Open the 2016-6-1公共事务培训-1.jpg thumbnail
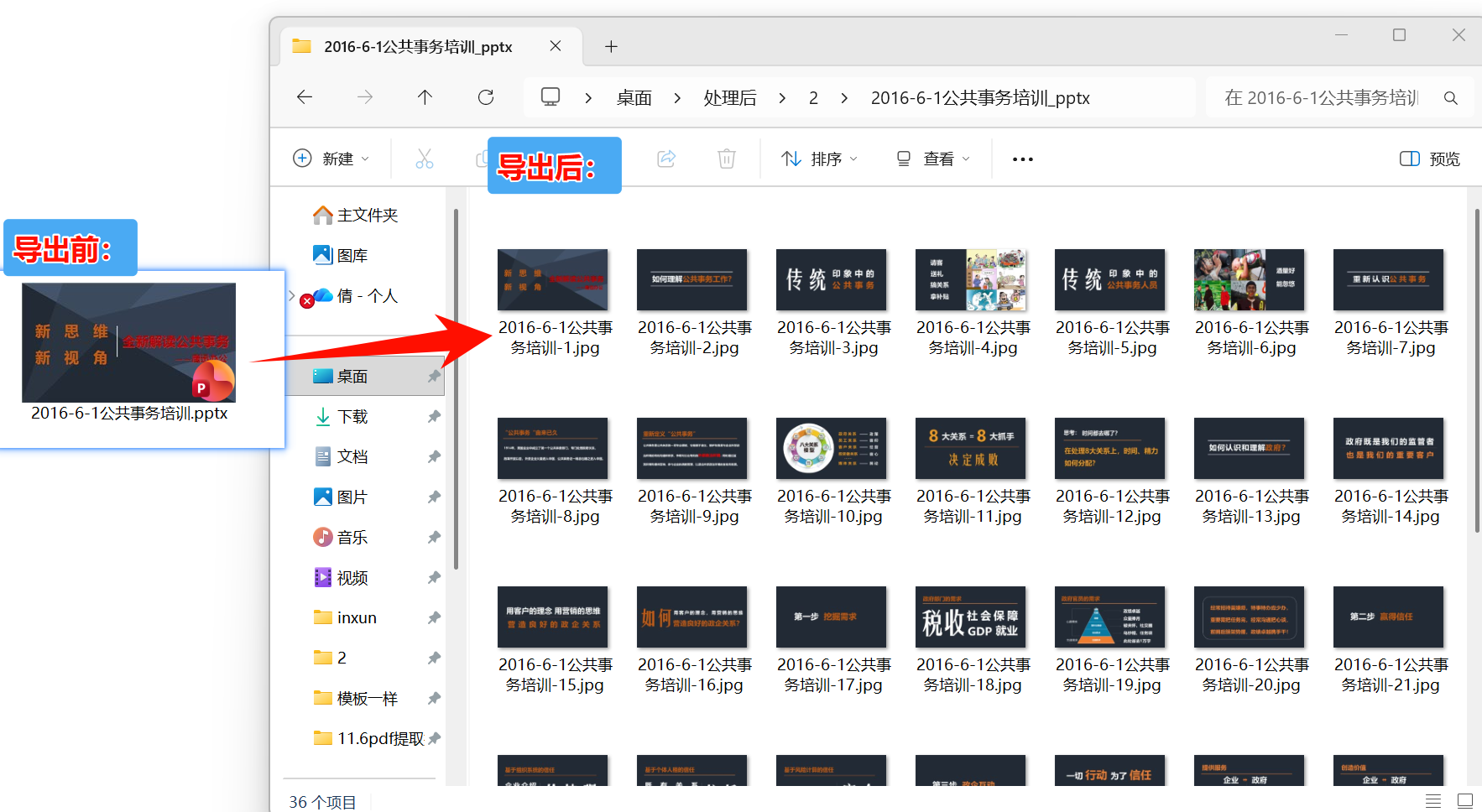 [552, 279]
